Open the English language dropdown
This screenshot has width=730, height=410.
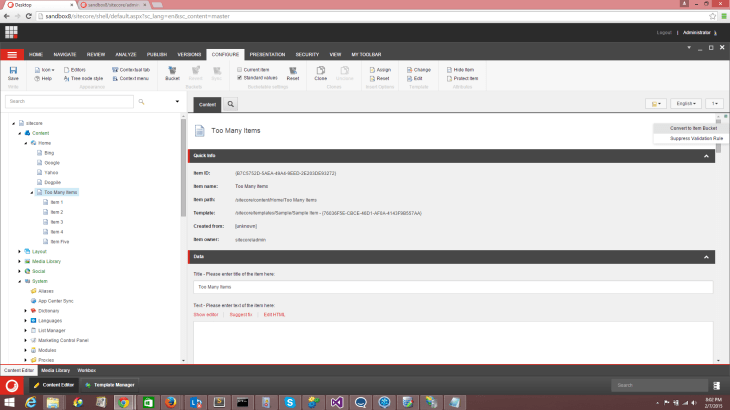coord(685,103)
